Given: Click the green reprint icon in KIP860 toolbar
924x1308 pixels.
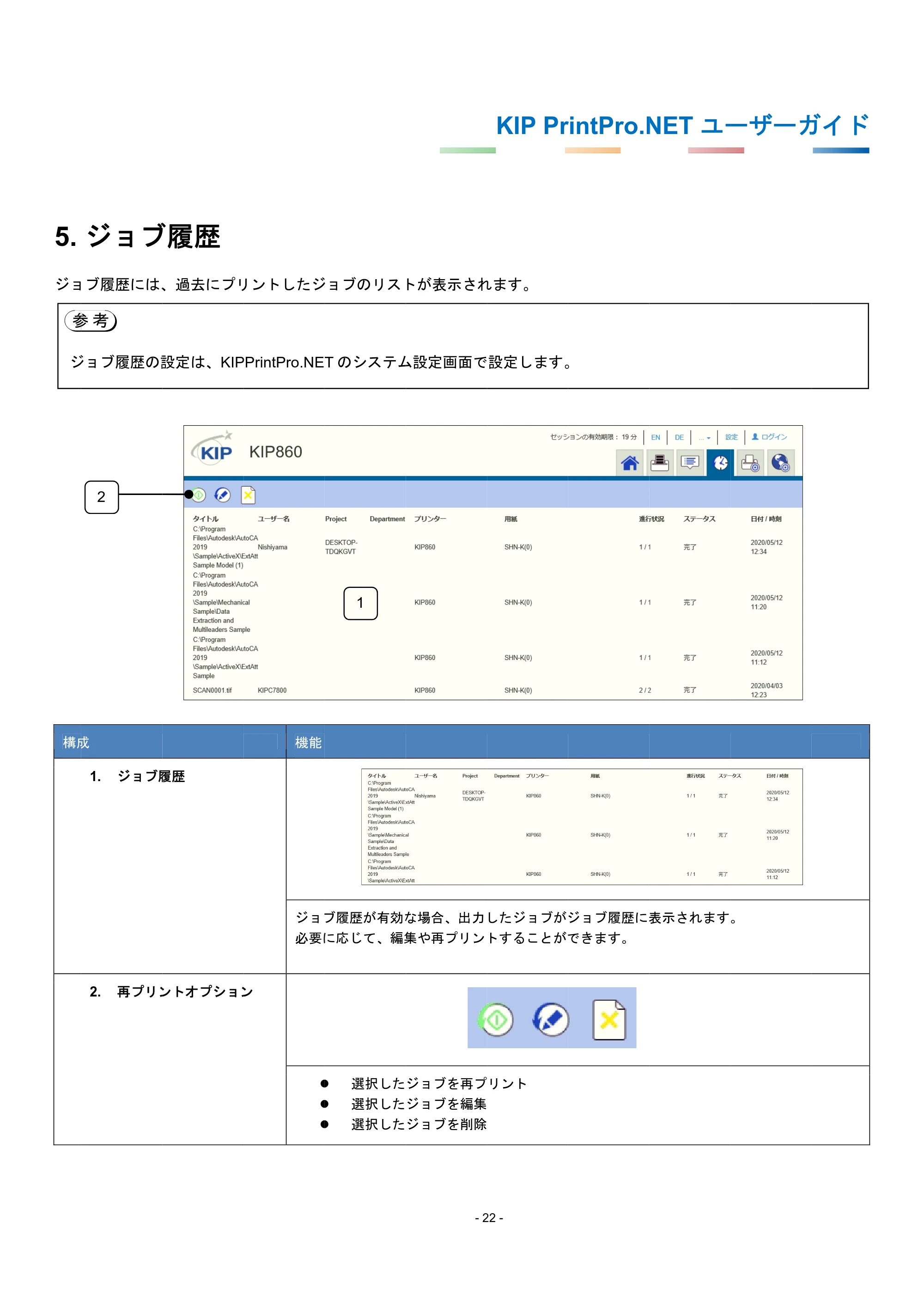Looking at the screenshot, I should coord(198,495).
